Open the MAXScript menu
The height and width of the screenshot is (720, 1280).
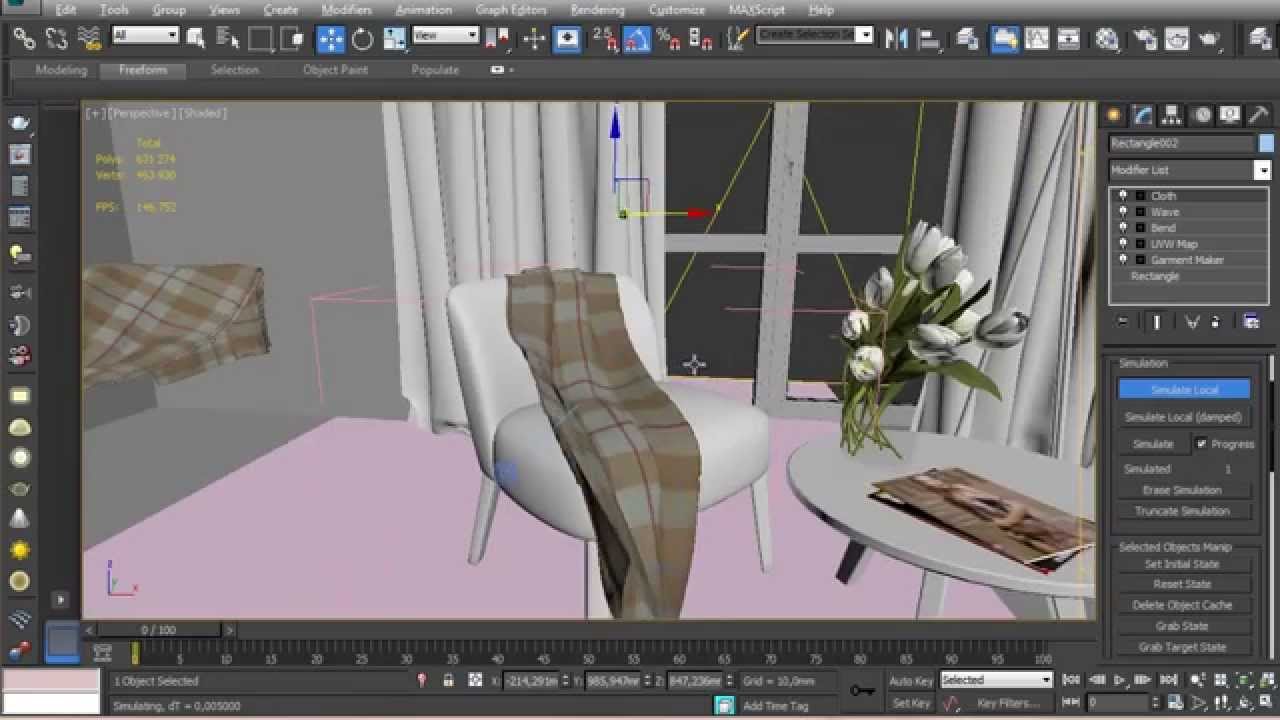tap(757, 9)
